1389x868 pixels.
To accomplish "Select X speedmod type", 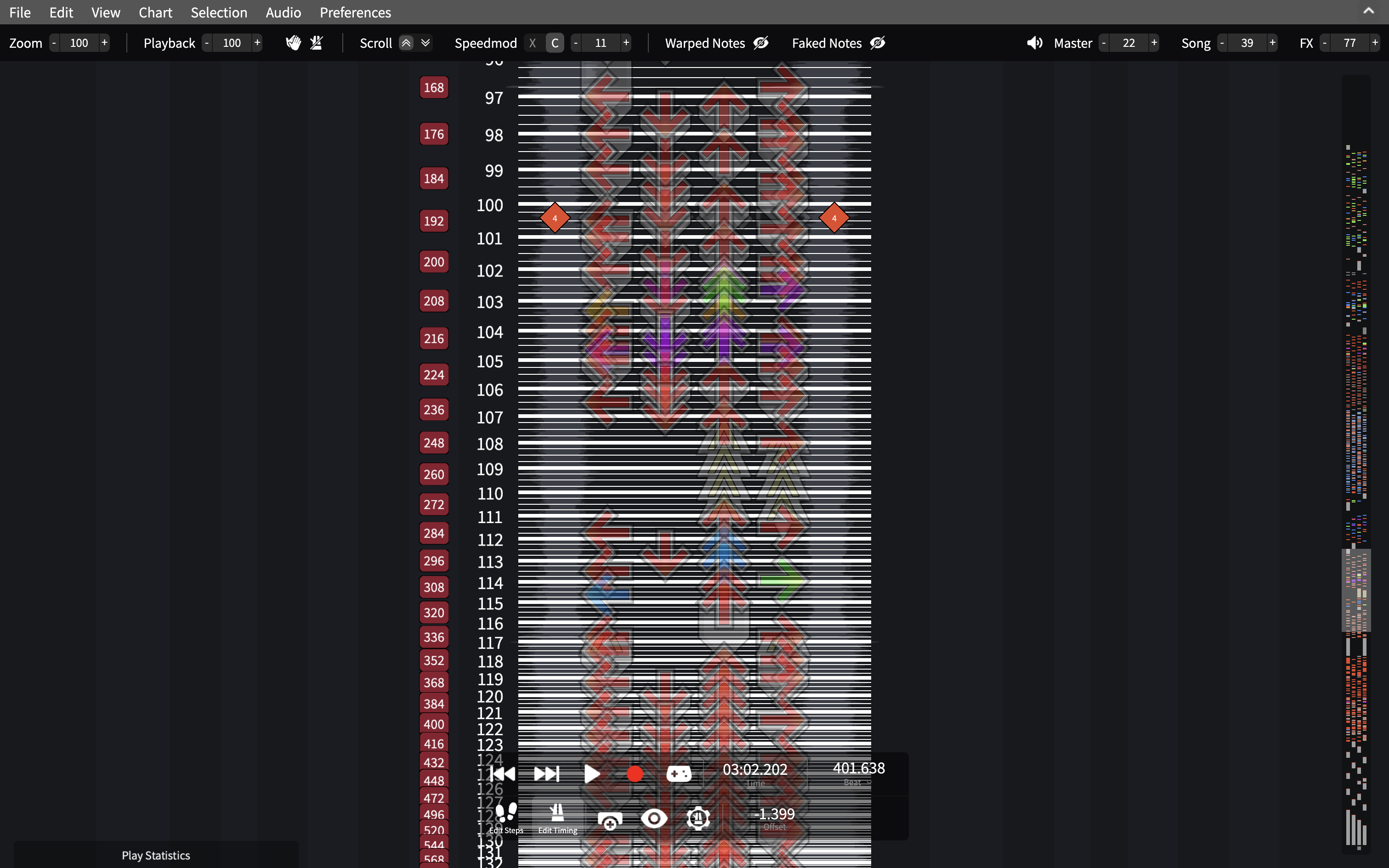I will click(x=532, y=43).
